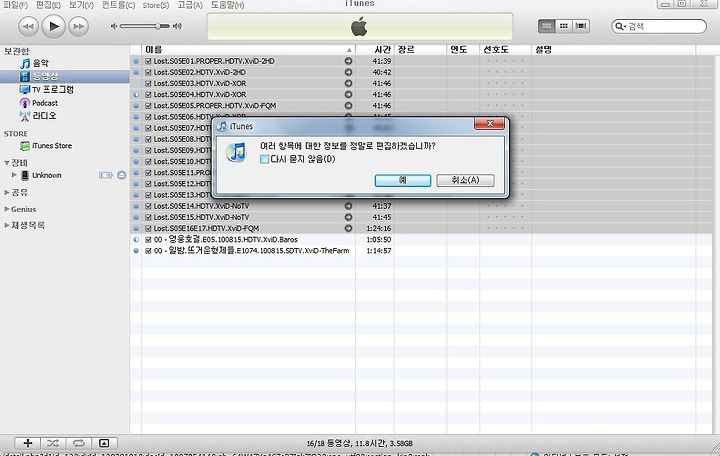Show the artwork viewer button
The width and height of the screenshot is (720, 456).
104,443
